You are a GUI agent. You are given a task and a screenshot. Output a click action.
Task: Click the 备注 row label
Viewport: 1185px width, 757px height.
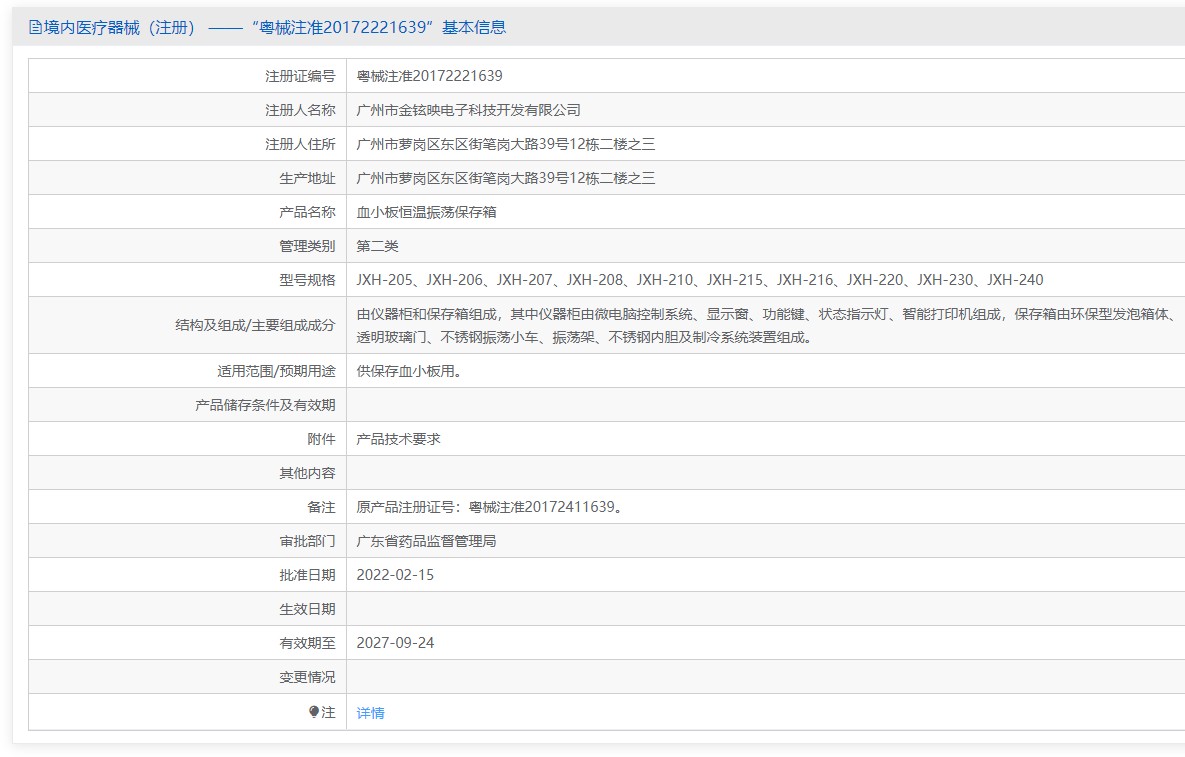321,507
